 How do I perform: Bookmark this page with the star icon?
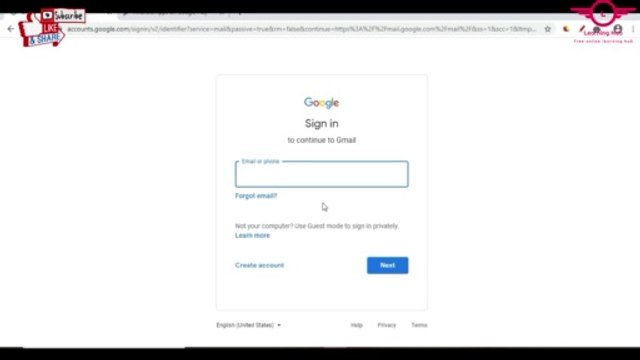pyautogui.click(x=548, y=29)
